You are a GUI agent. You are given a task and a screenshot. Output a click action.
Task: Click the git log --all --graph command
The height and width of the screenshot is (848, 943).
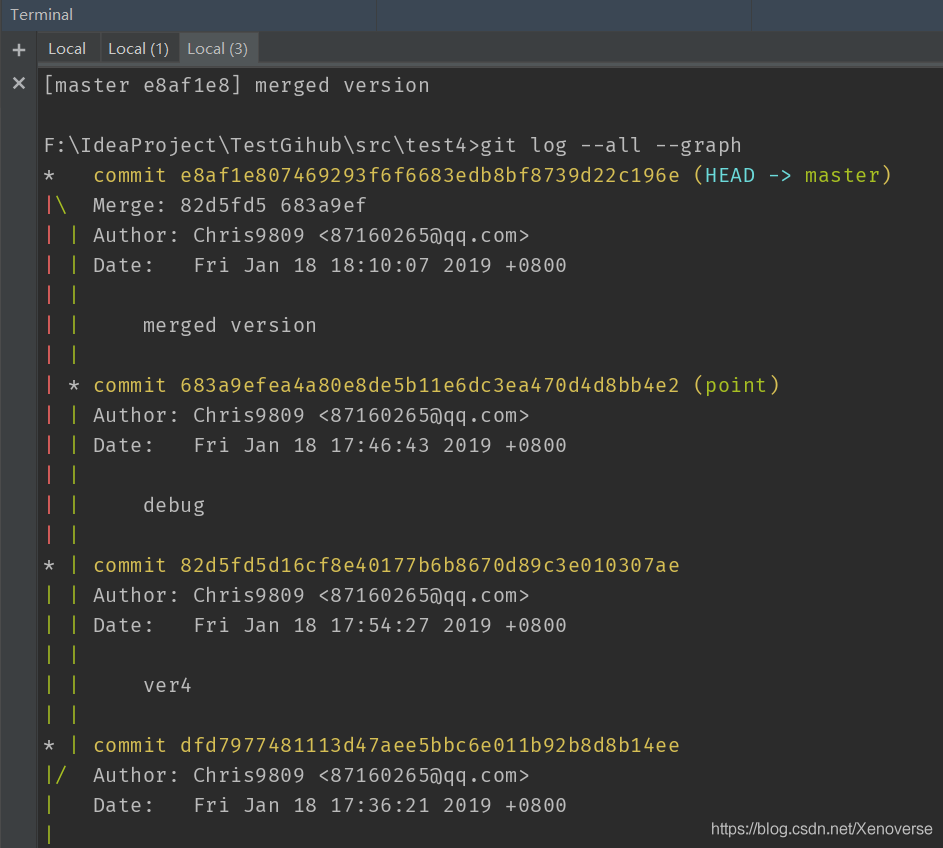tap(611, 146)
